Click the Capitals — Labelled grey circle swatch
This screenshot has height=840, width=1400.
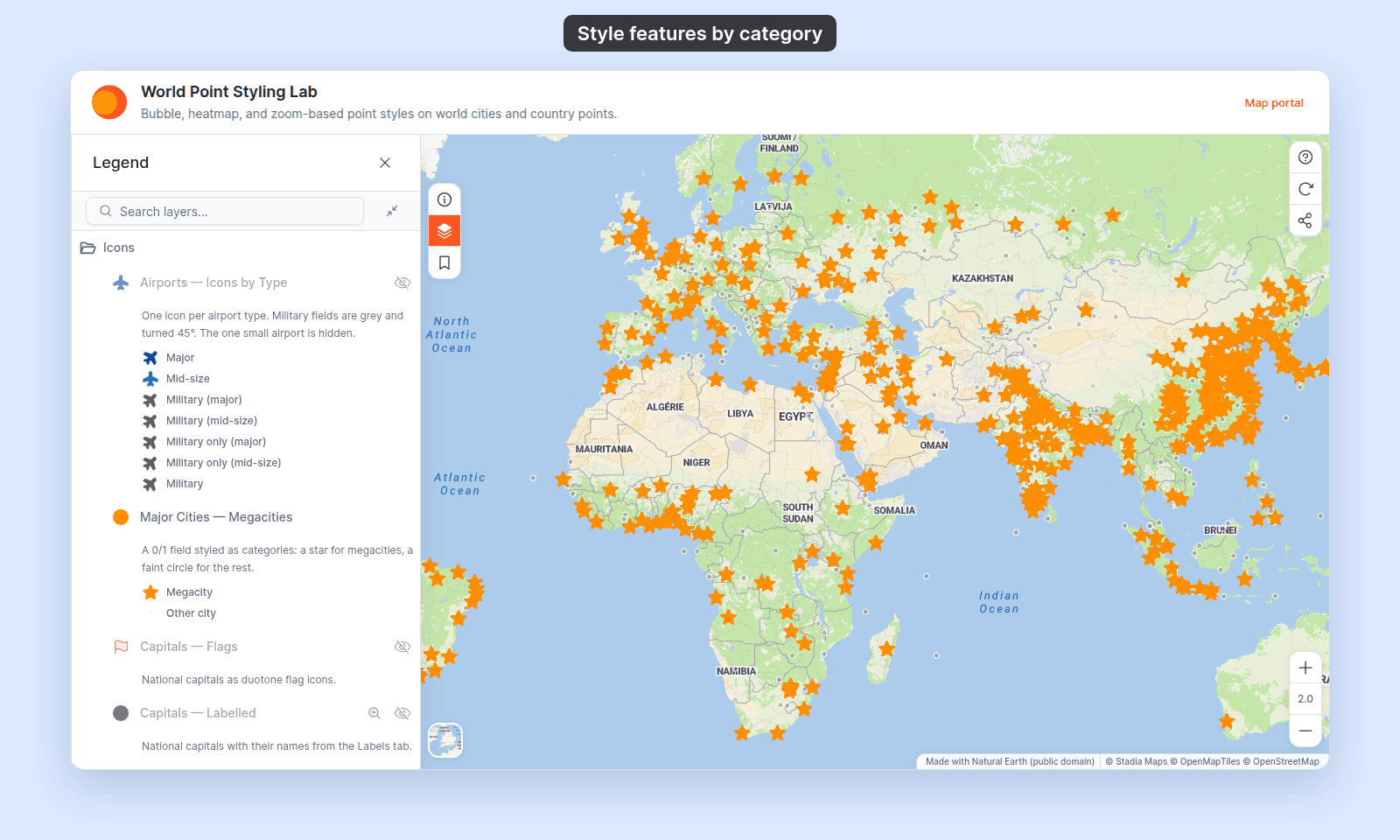point(121,713)
